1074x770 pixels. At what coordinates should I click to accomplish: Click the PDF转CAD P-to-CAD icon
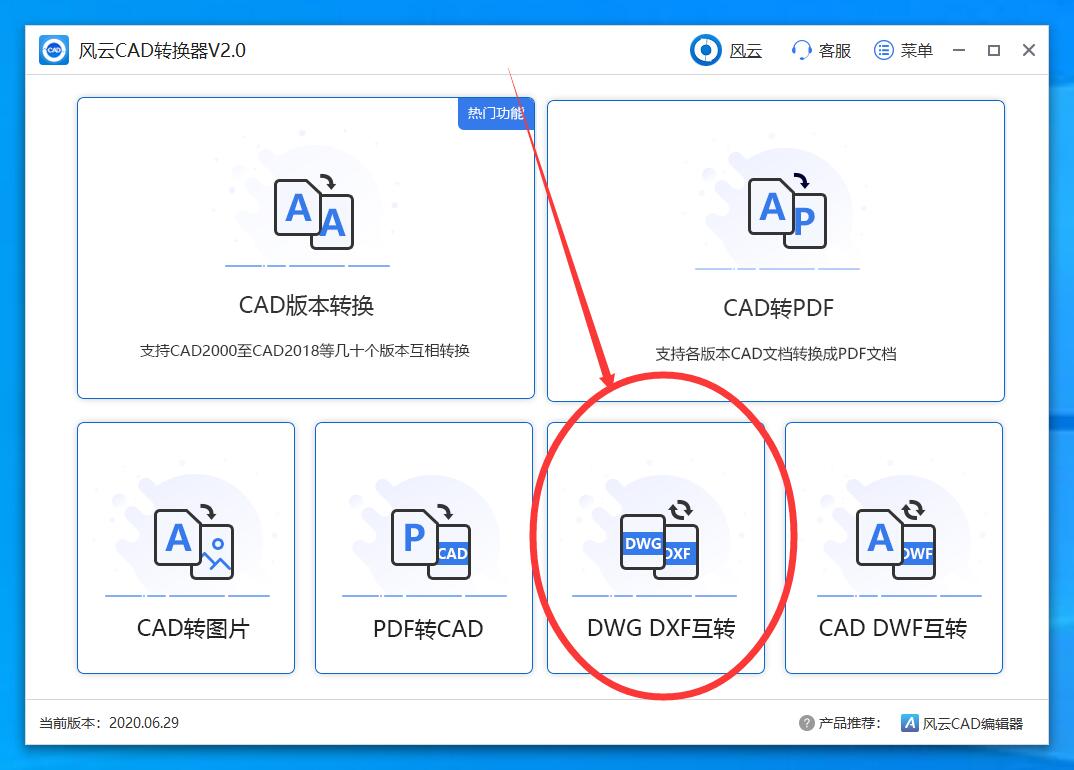(x=431, y=542)
